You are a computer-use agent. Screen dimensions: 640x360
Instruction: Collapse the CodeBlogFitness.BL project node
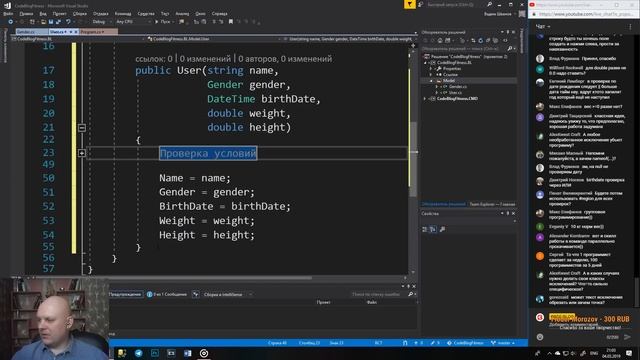click(425, 63)
